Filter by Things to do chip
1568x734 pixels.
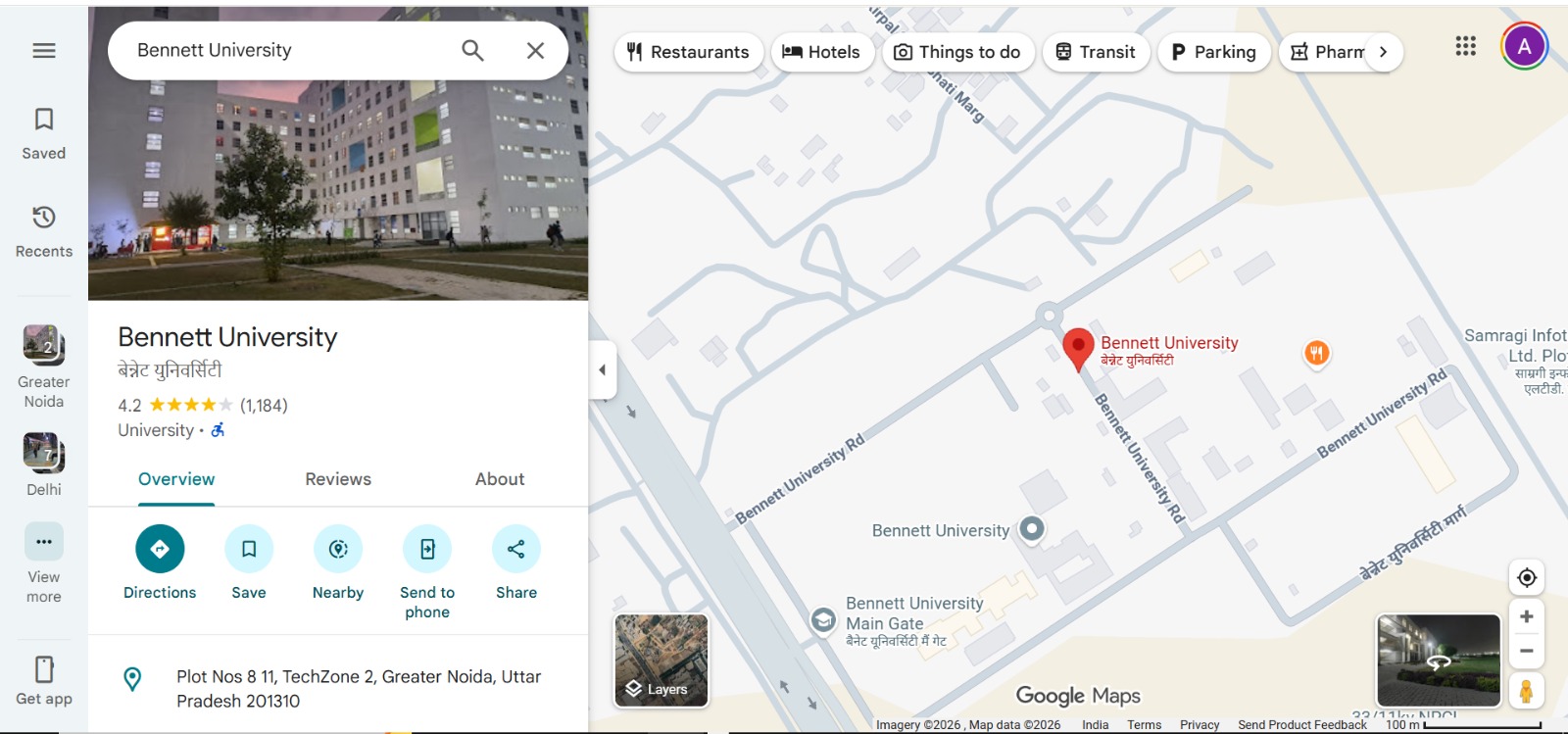[x=957, y=52]
